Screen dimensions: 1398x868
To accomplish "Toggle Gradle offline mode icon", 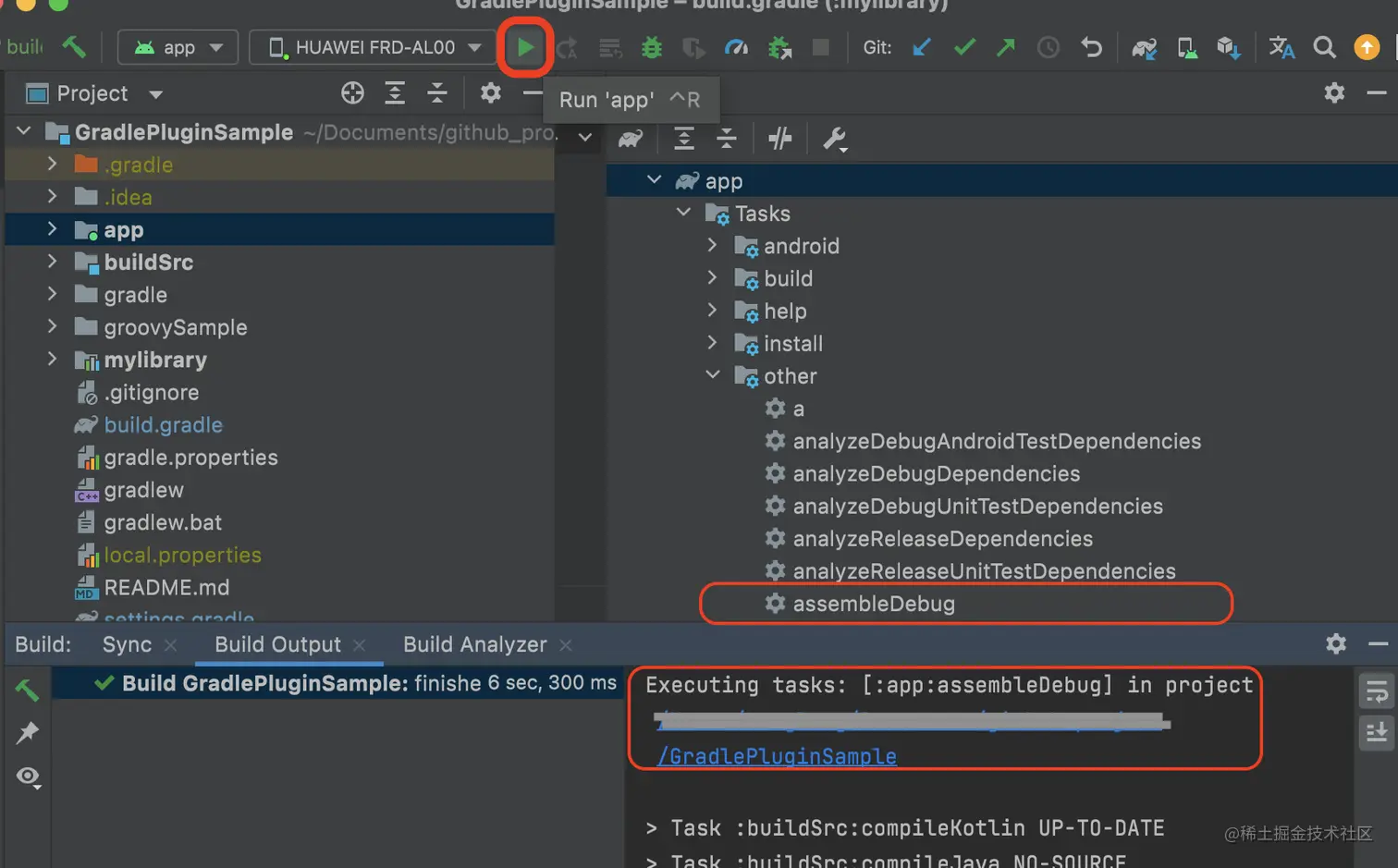I will click(780, 139).
